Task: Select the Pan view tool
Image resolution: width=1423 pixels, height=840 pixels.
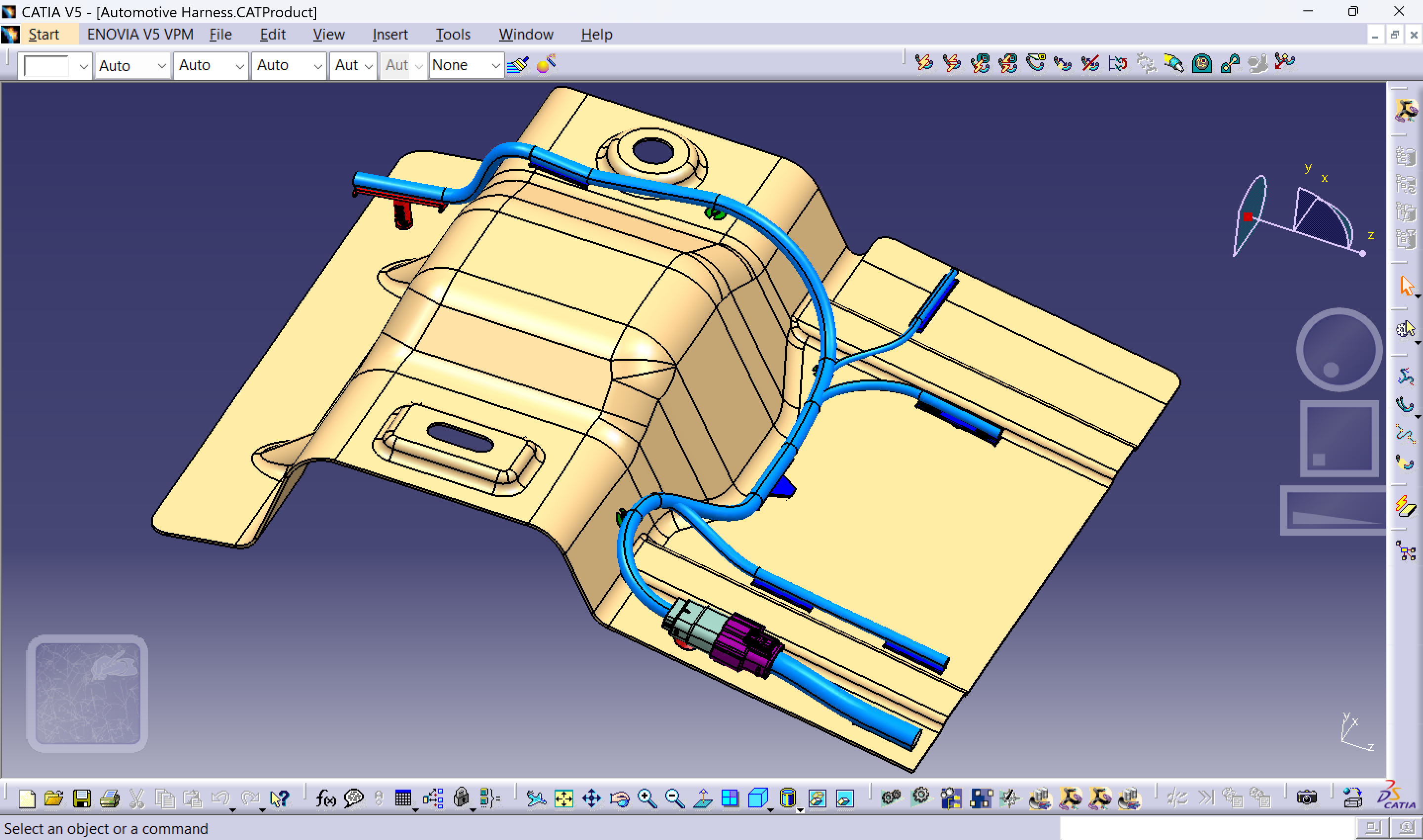Action: 592,798
